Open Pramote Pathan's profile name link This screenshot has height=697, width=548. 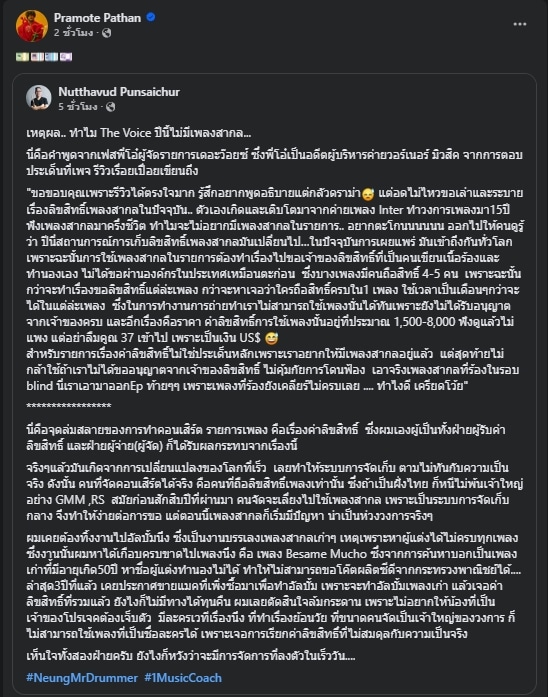[x=97, y=18]
